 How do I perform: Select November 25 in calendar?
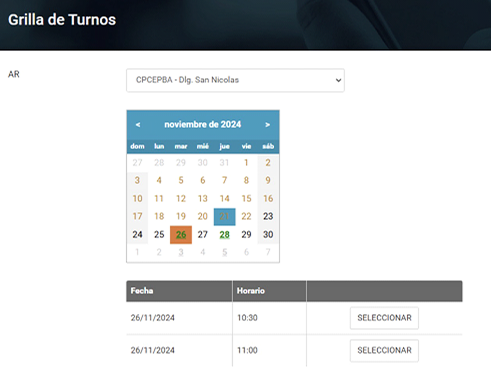point(159,235)
